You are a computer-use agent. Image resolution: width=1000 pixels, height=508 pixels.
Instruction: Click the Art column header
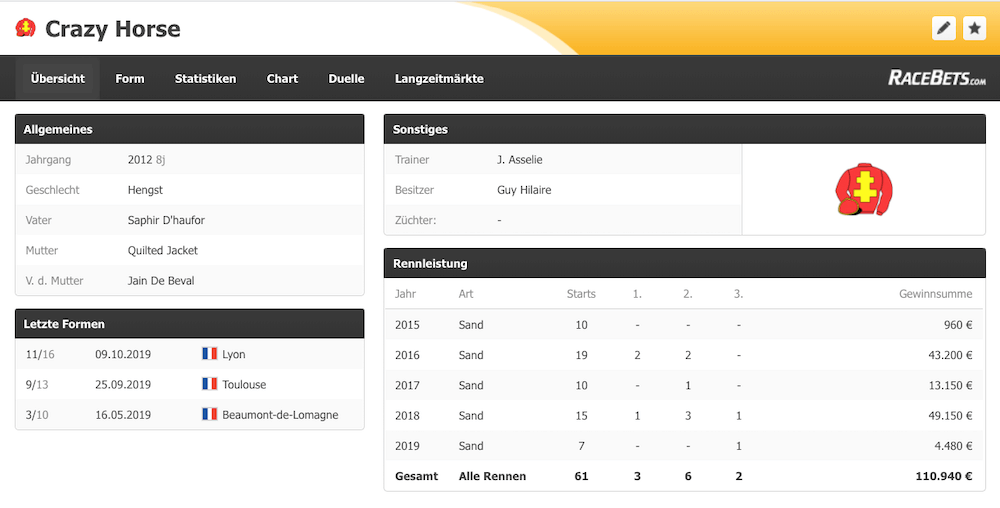(x=466, y=294)
